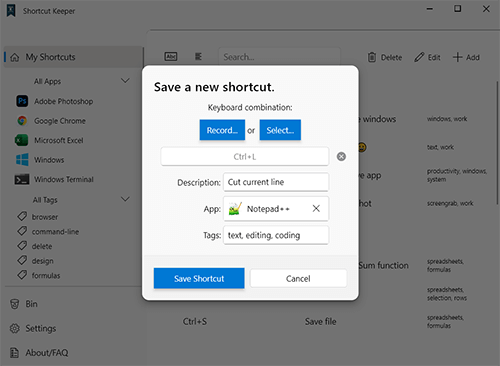Click the Delete toolbar label
The image size is (500, 366).
pyautogui.click(x=391, y=58)
